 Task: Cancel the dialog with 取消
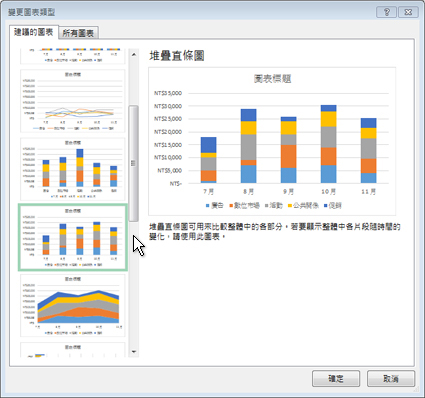coord(391,379)
